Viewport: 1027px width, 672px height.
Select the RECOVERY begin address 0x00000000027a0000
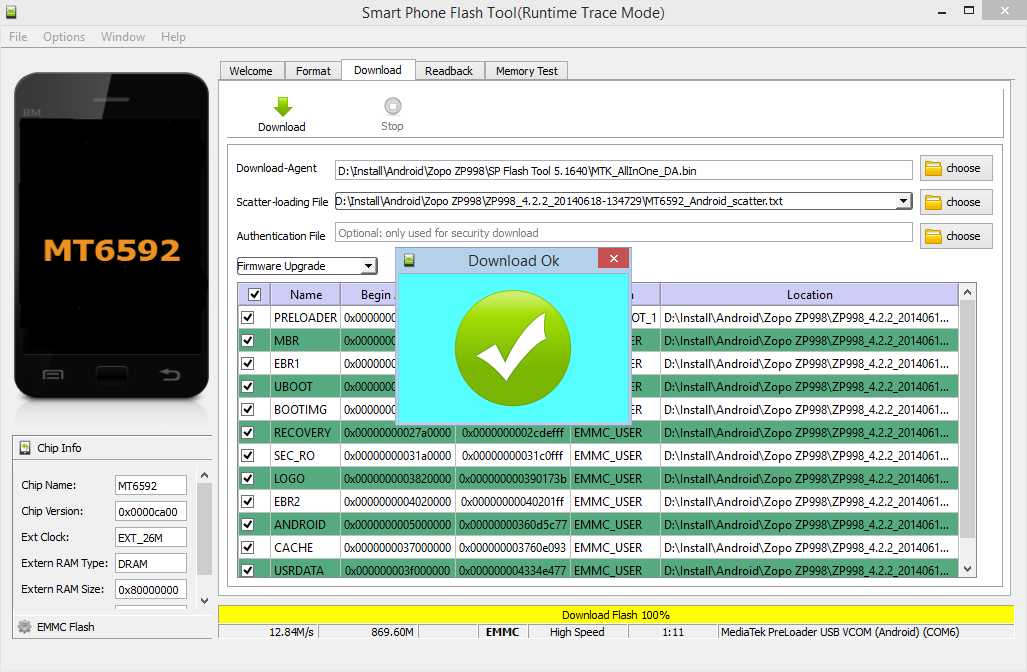pyautogui.click(x=398, y=433)
